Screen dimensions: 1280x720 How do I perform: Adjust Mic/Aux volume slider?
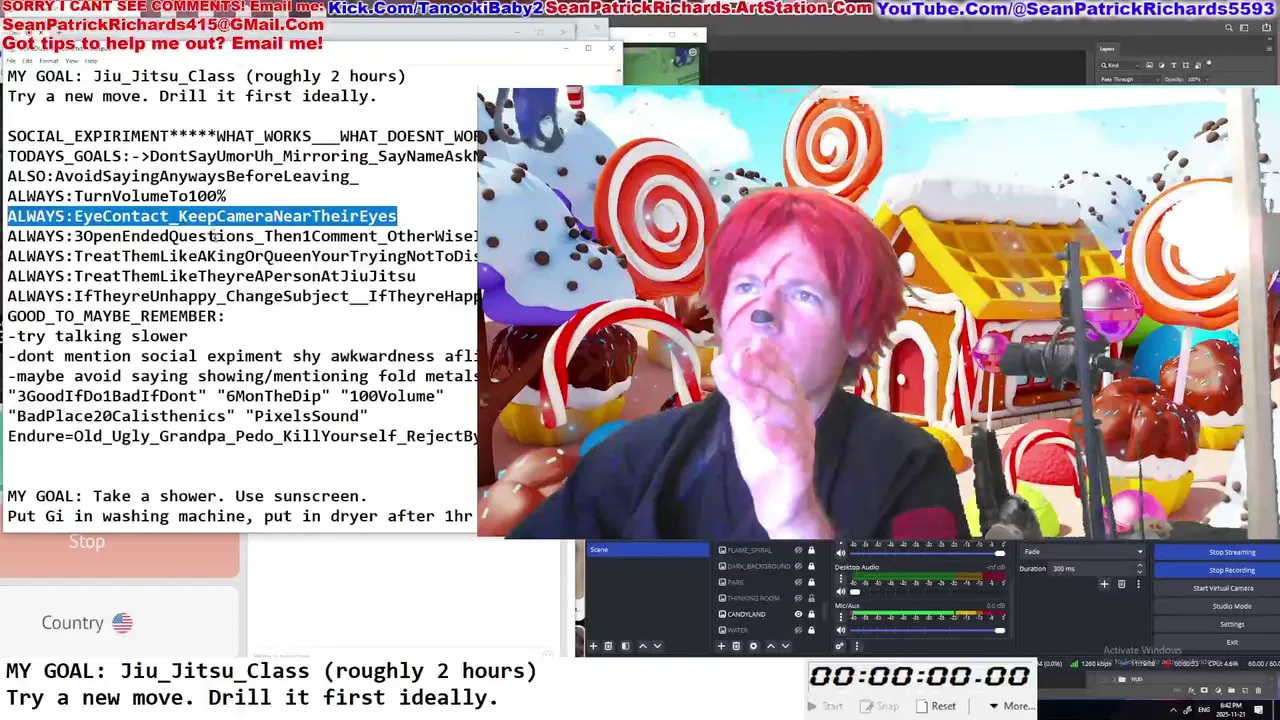pos(927,630)
